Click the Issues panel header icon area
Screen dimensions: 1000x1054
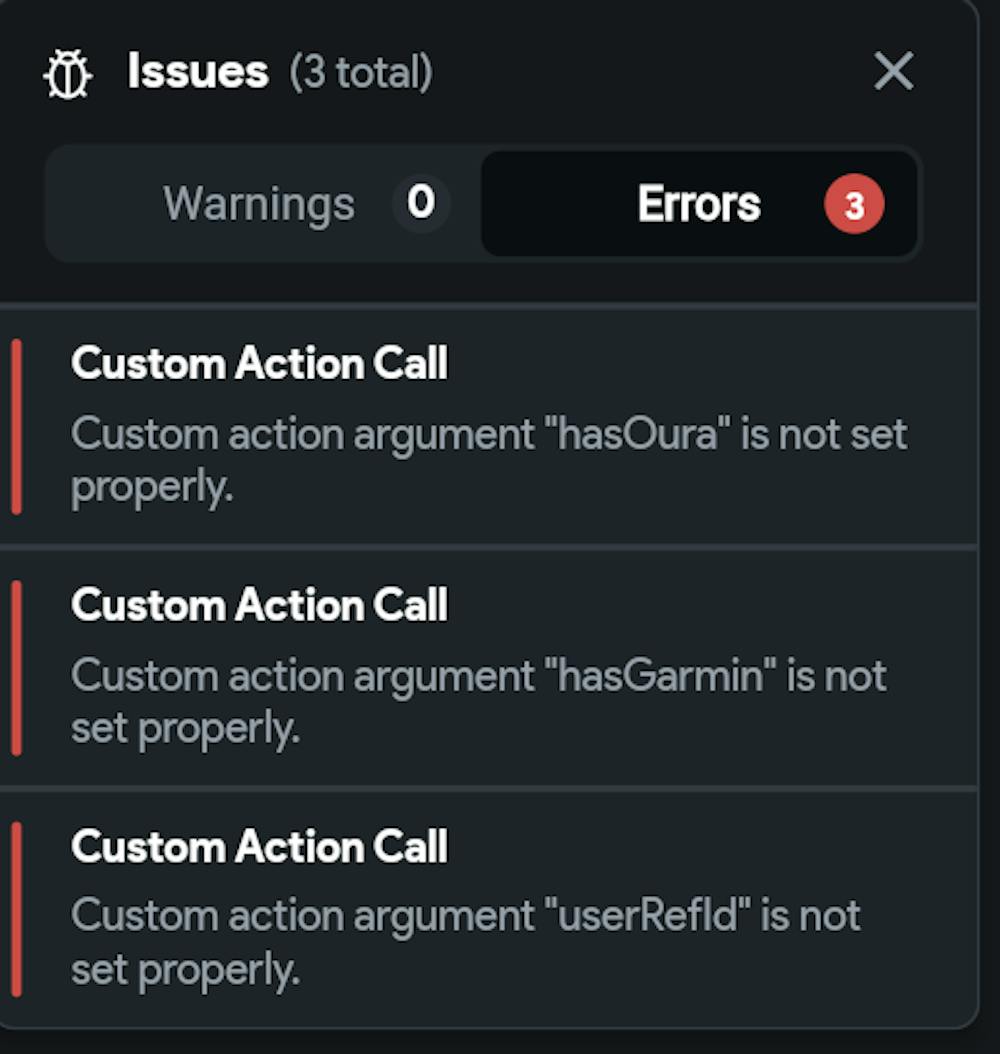(x=68, y=72)
